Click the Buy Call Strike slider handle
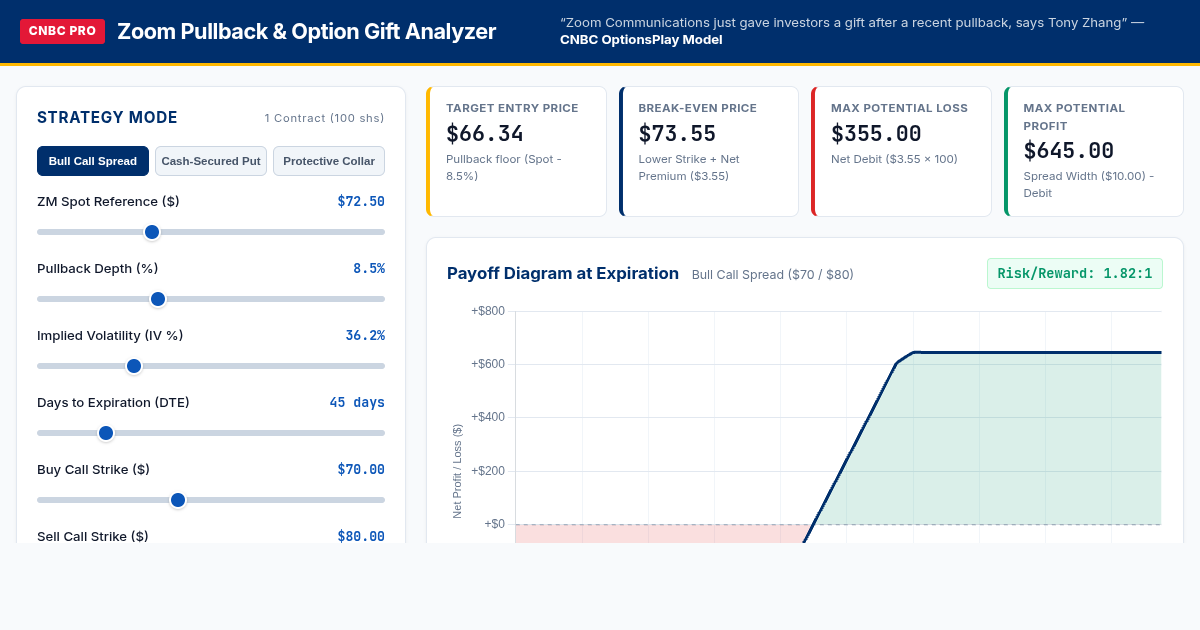1200x630 pixels. [x=178, y=500]
